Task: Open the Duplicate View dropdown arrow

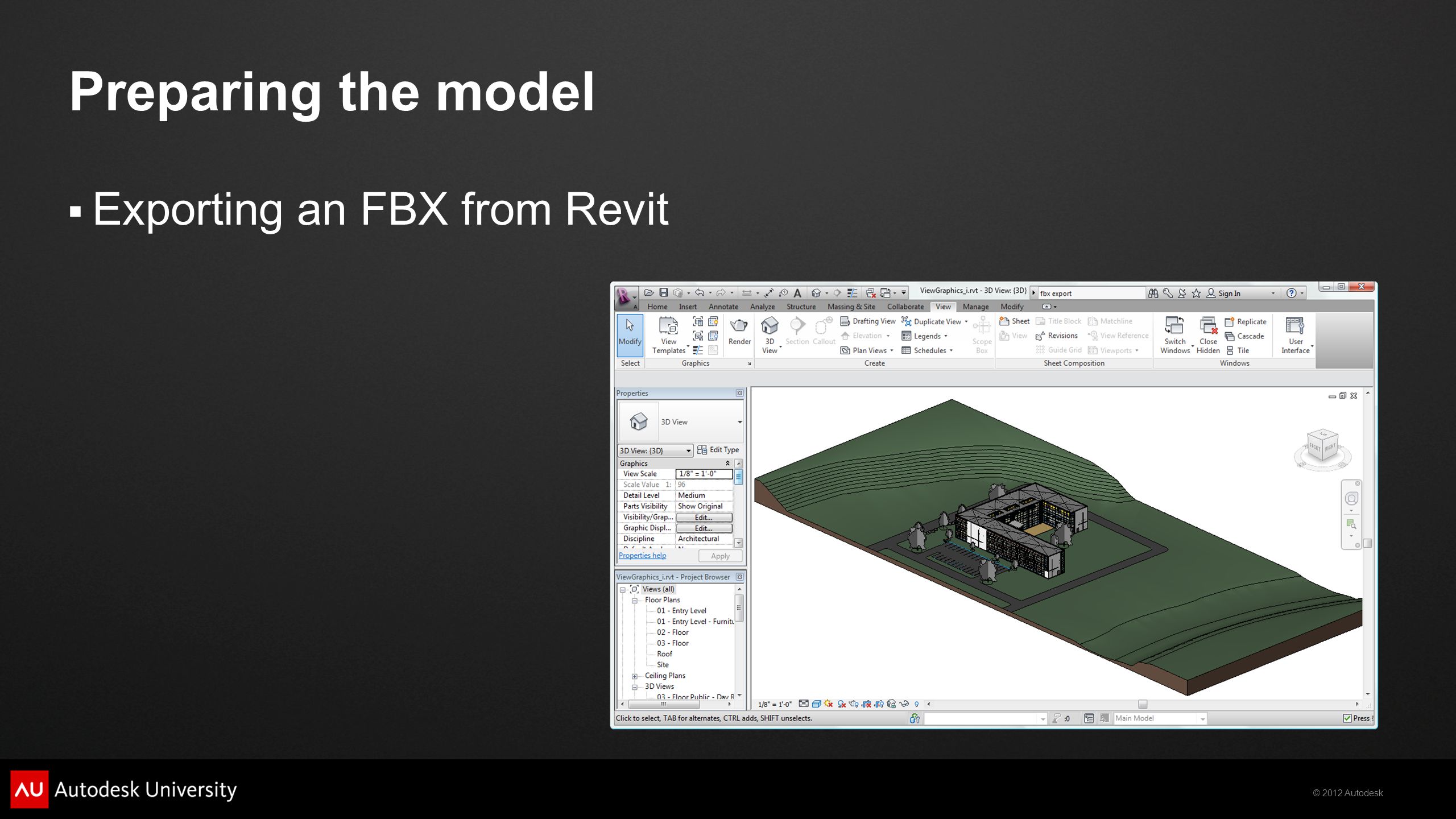Action: click(966, 322)
